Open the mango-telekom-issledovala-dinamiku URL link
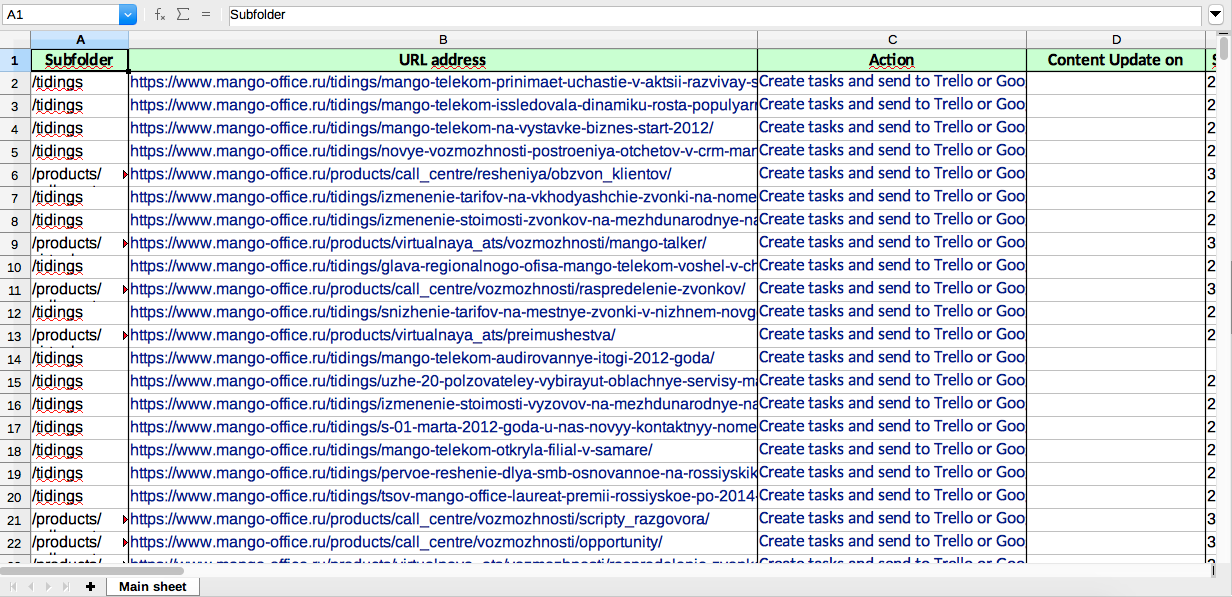This screenshot has height=597, width=1232. click(x=443, y=105)
